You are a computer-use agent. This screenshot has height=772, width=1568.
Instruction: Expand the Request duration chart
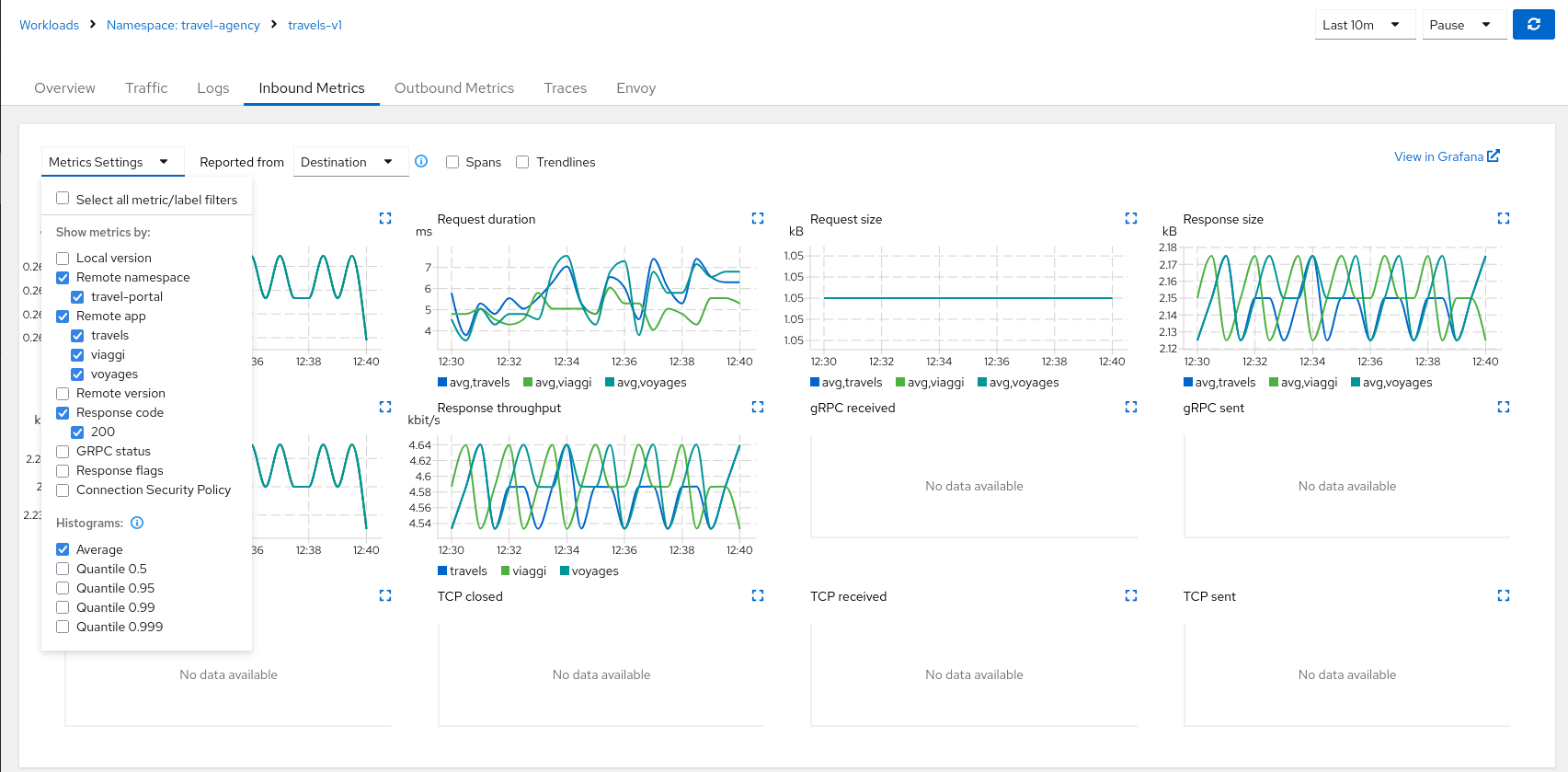coord(758,218)
